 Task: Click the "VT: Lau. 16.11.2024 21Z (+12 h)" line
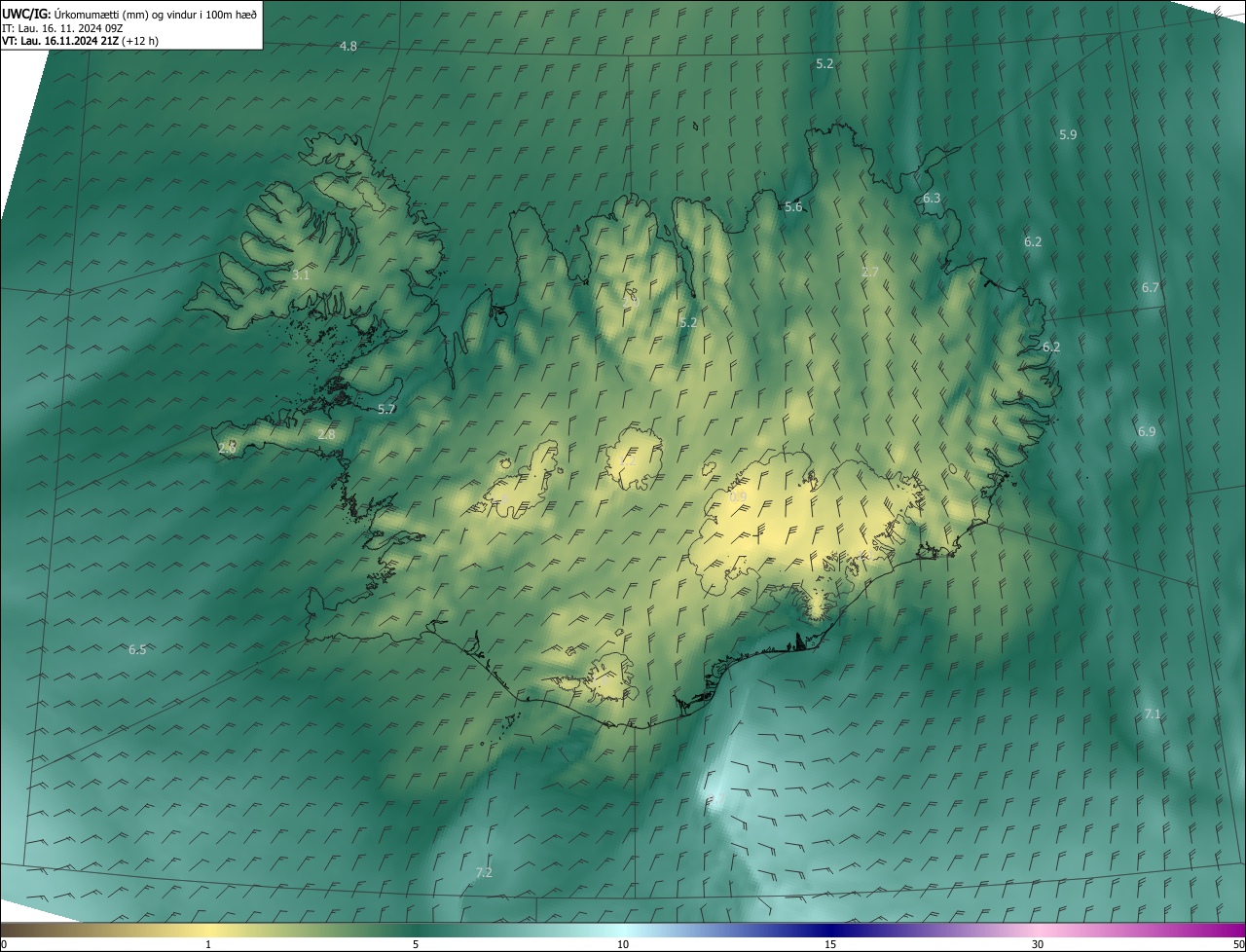[80, 41]
